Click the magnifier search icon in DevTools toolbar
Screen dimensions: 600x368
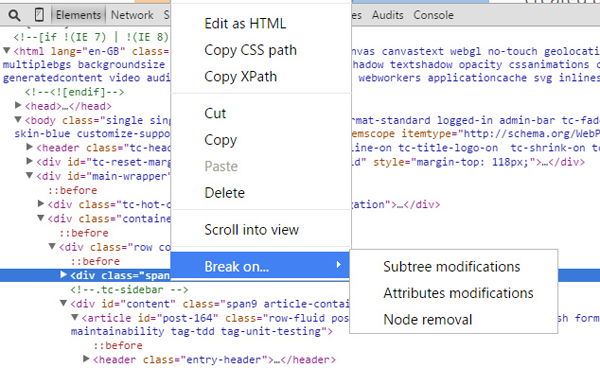tap(15, 15)
